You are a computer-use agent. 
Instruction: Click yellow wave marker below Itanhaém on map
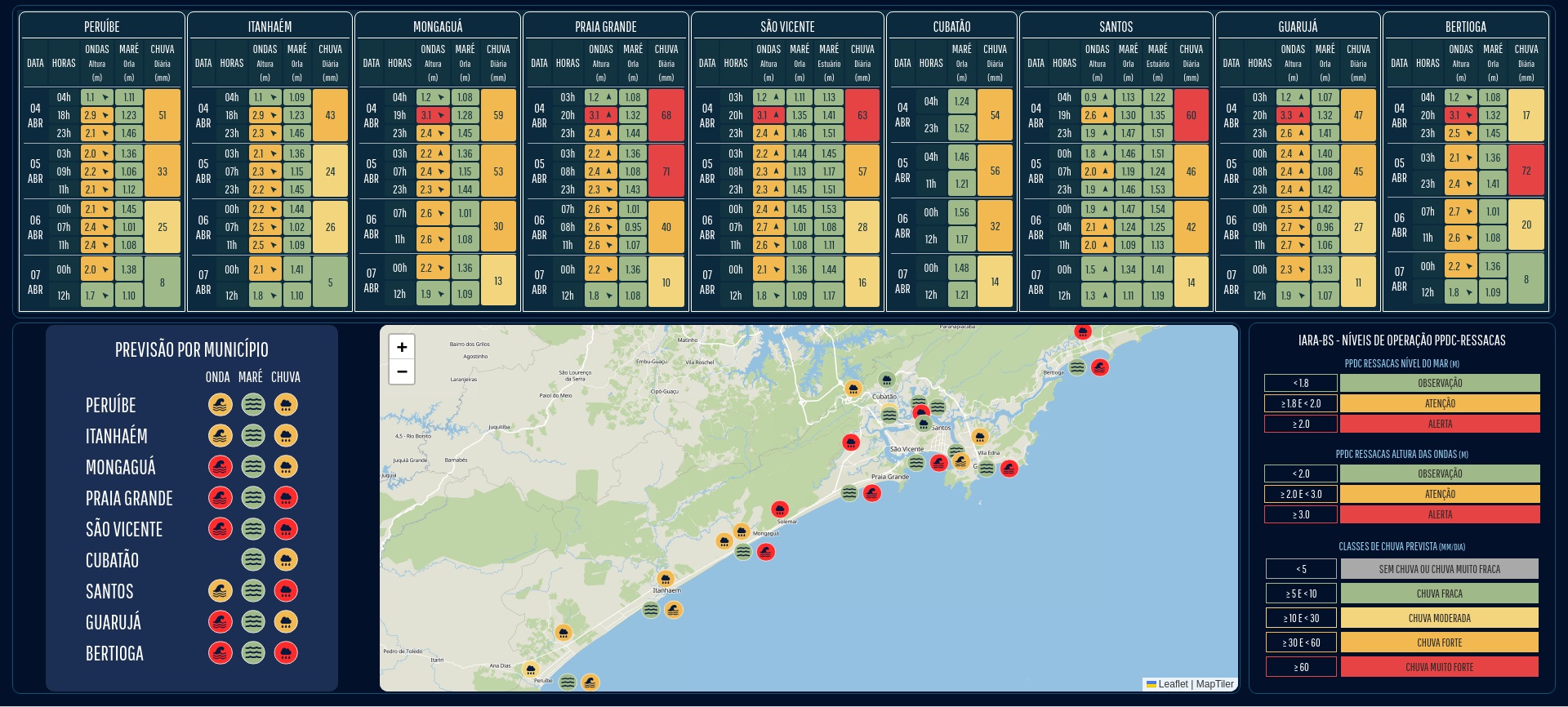point(673,609)
